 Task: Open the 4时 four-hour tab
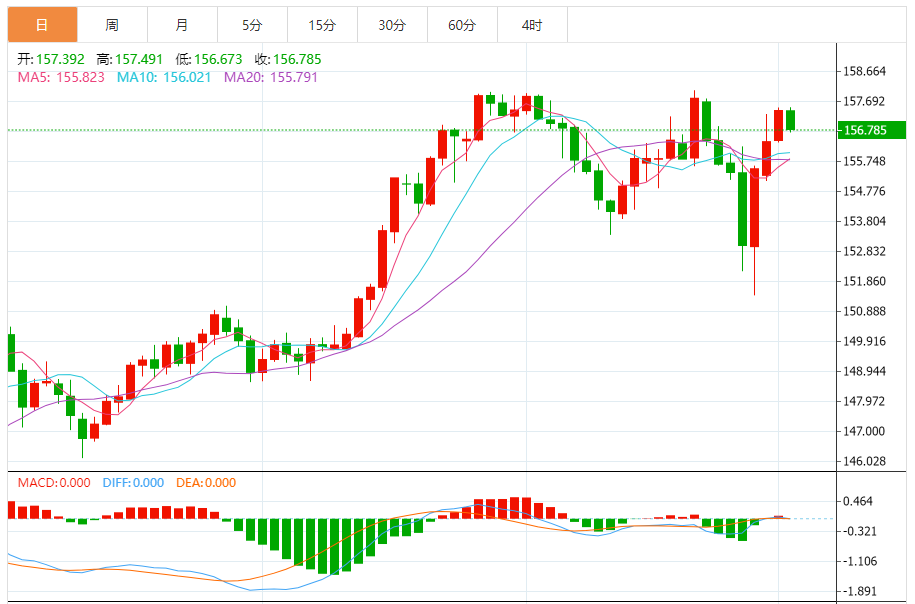click(x=532, y=25)
